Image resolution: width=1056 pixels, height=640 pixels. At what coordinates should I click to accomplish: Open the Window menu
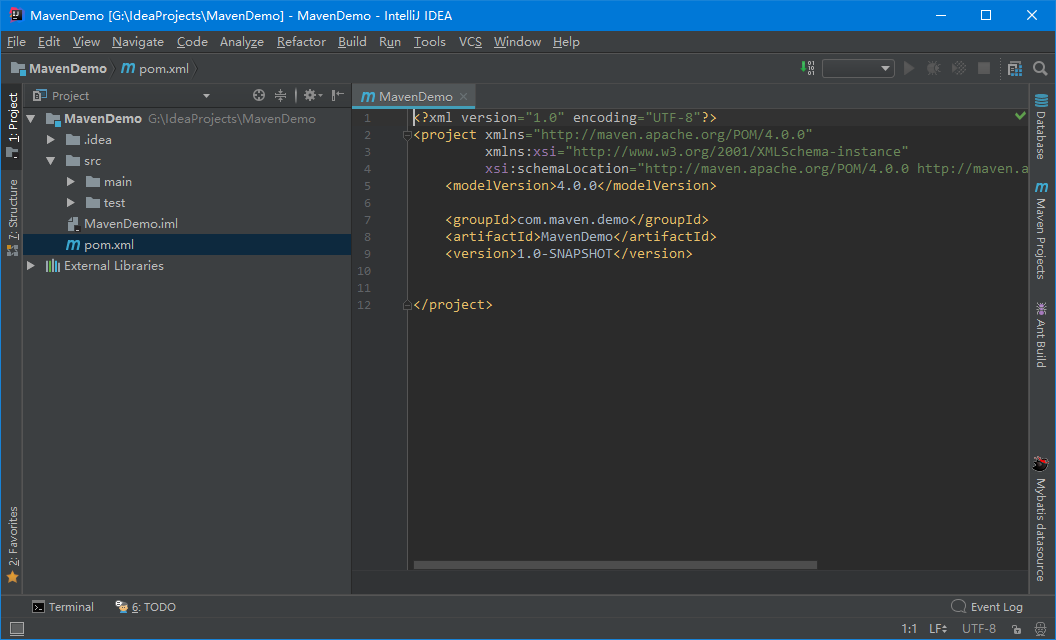[517, 42]
